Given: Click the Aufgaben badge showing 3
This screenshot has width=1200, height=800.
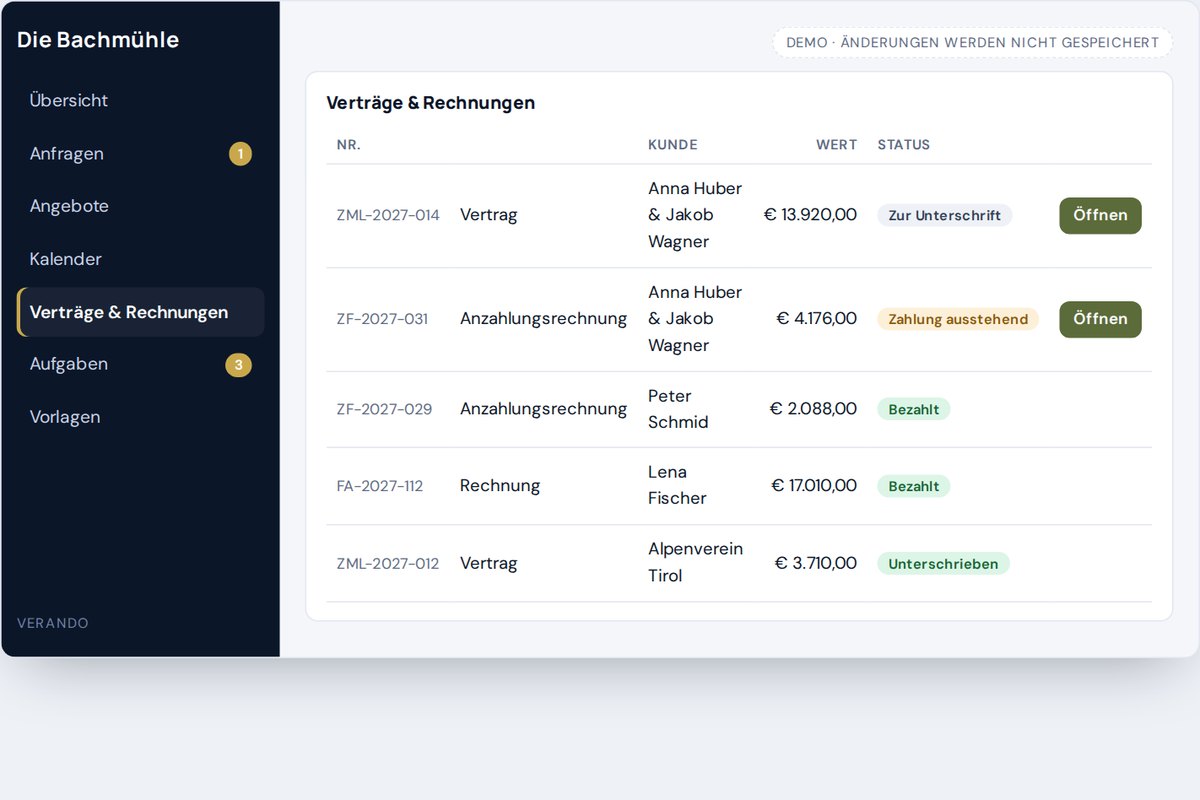Looking at the screenshot, I should (238, 365).
